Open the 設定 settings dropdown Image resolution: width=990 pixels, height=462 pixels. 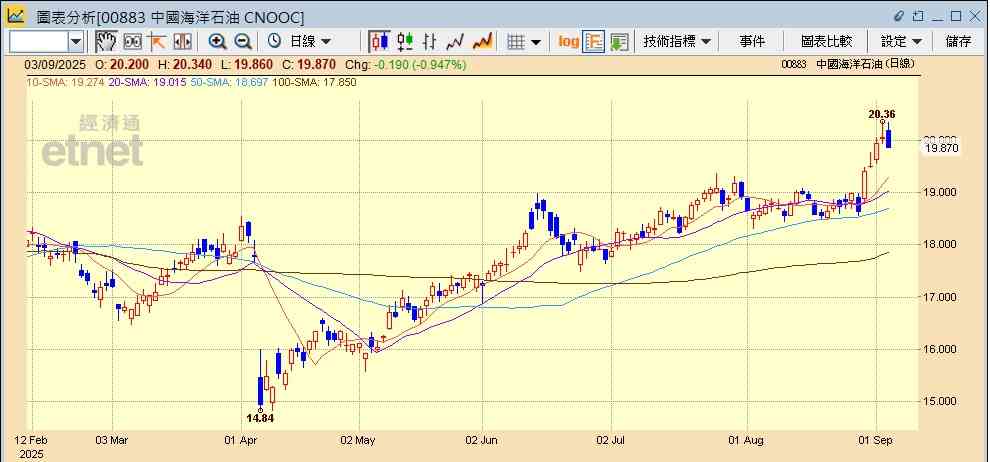(x=902, y=42)
